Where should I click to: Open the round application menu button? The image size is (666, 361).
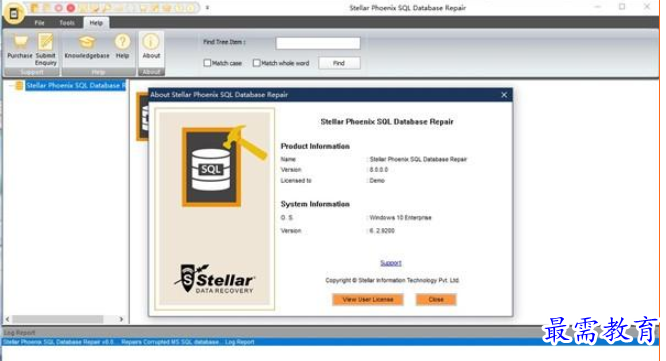14,13
